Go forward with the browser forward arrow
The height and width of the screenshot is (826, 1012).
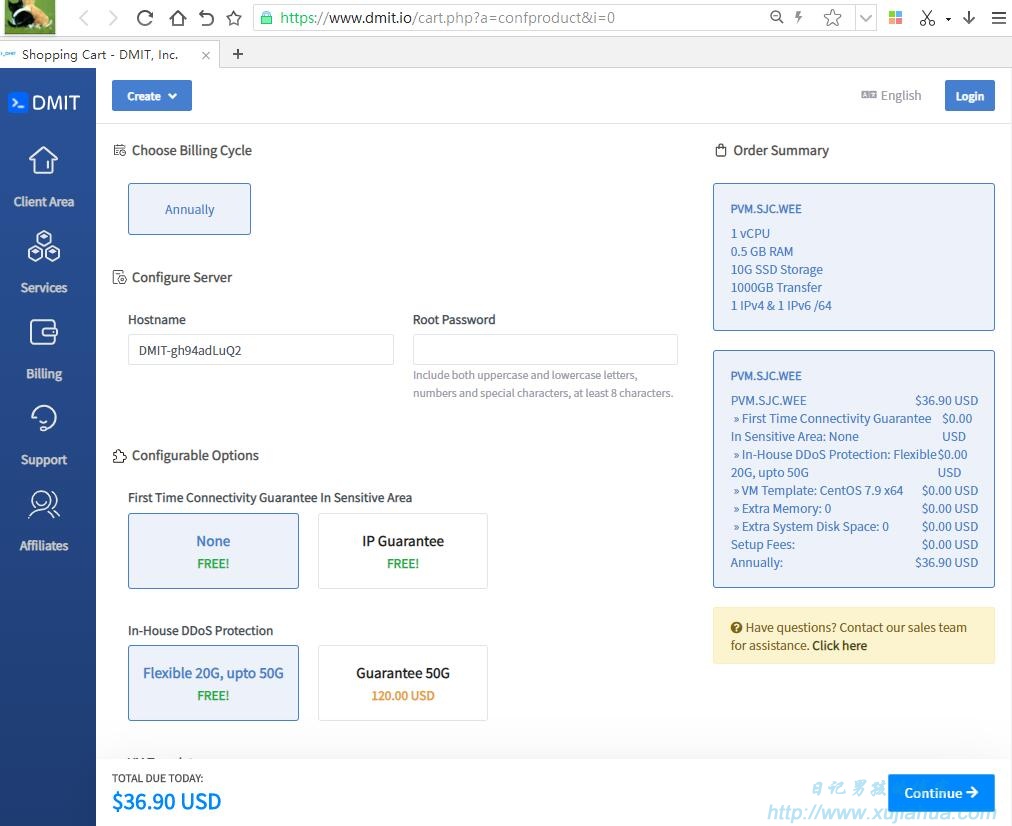(x=114, y=18)
